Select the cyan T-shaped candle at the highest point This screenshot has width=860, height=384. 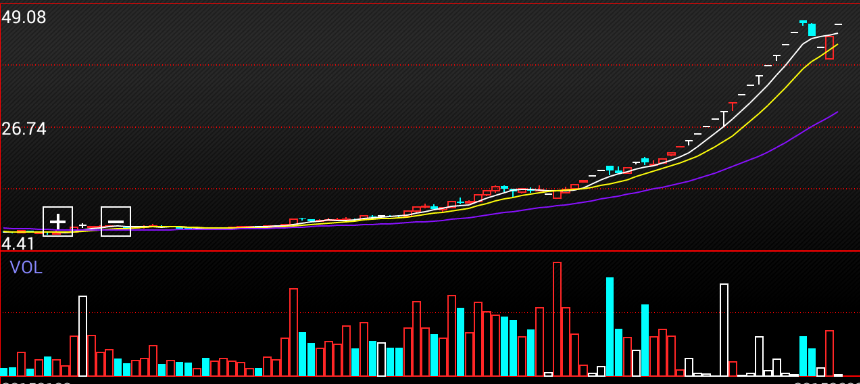point(803,22)
